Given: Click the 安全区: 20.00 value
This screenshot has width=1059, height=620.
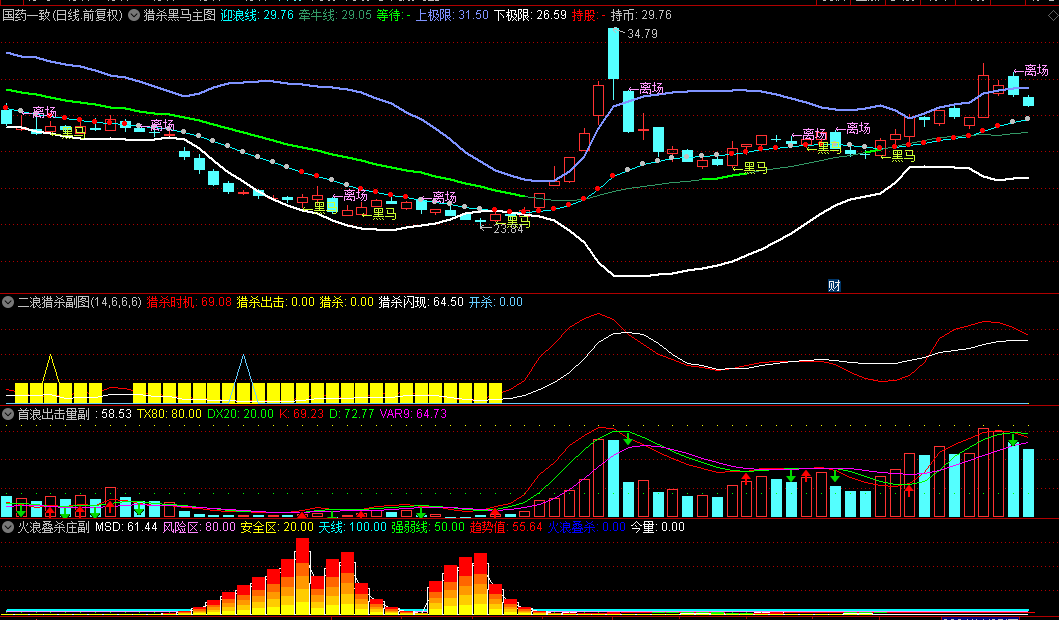Looking at the screenshot, I should 277,527.
